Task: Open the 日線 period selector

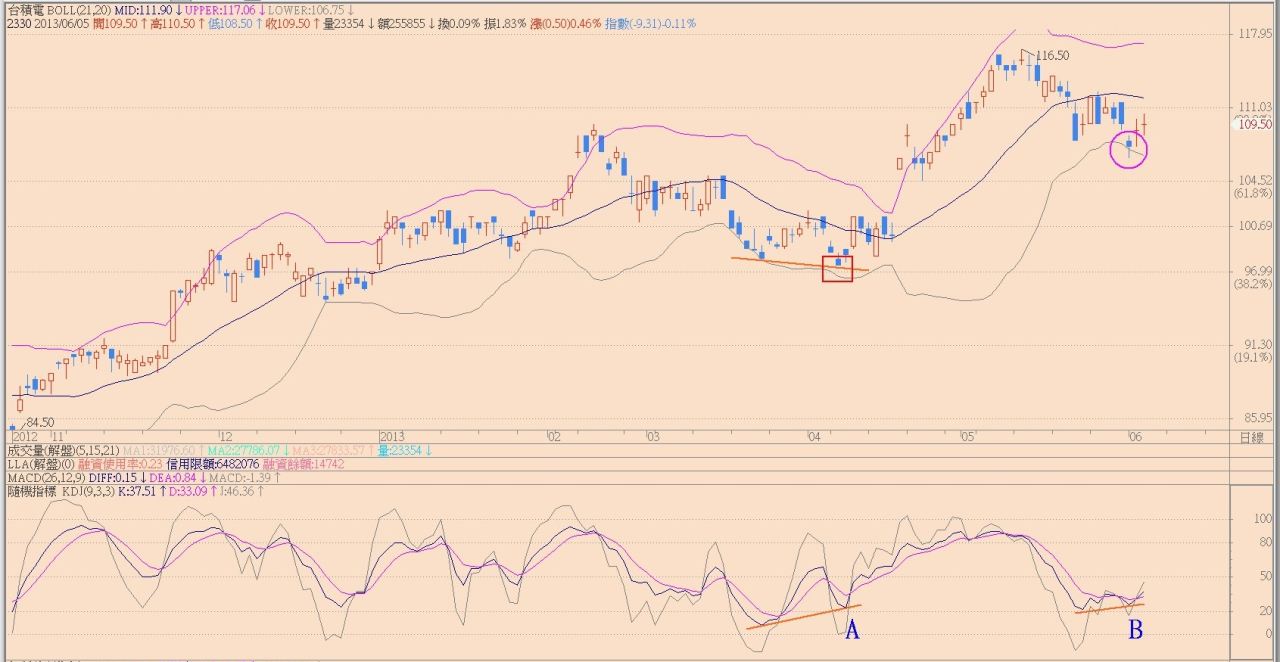Action: pyautogui.click(x=1250, y=437)
